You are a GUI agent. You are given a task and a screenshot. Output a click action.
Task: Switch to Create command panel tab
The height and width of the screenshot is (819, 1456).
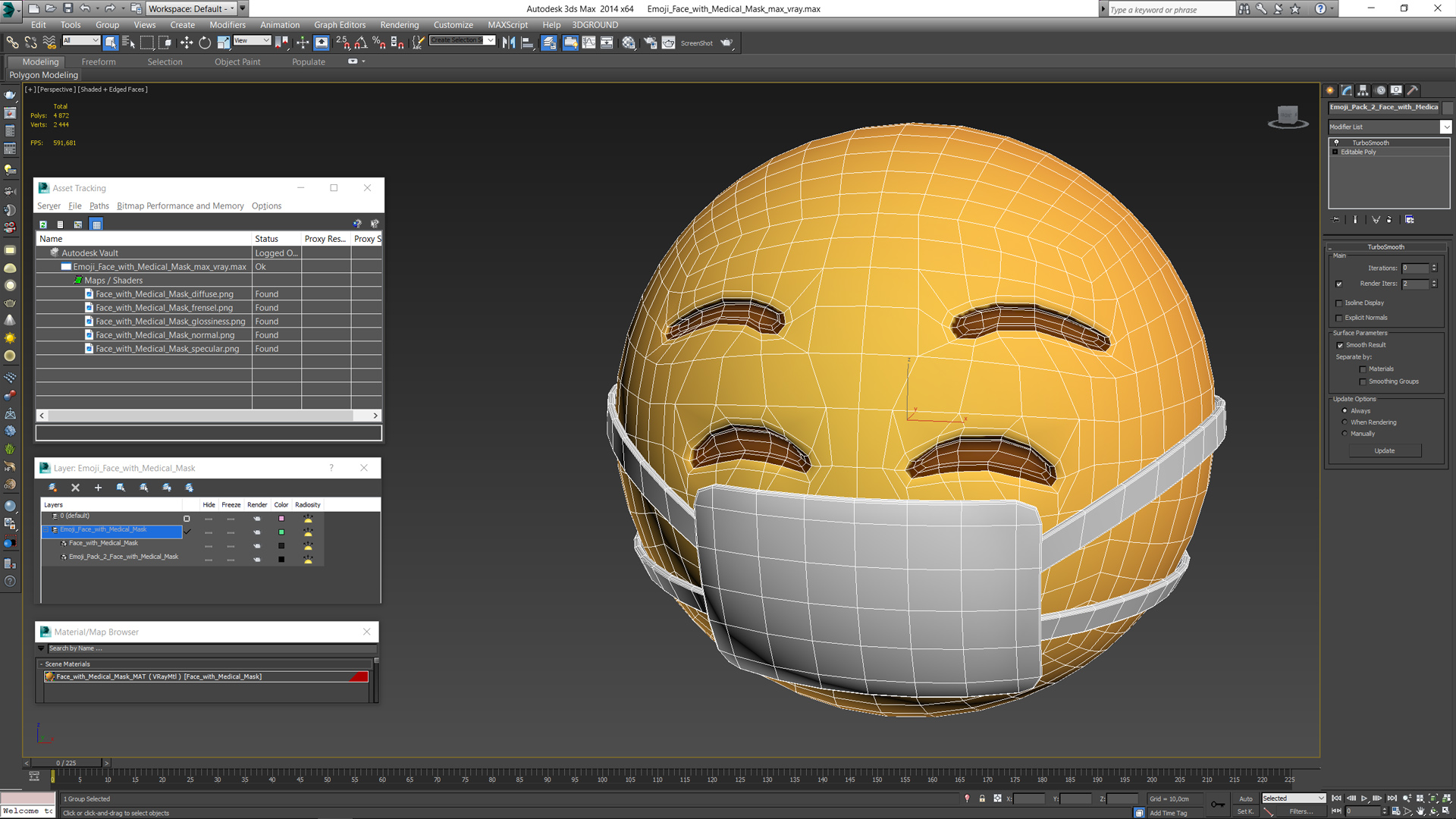click(1330, 90)
